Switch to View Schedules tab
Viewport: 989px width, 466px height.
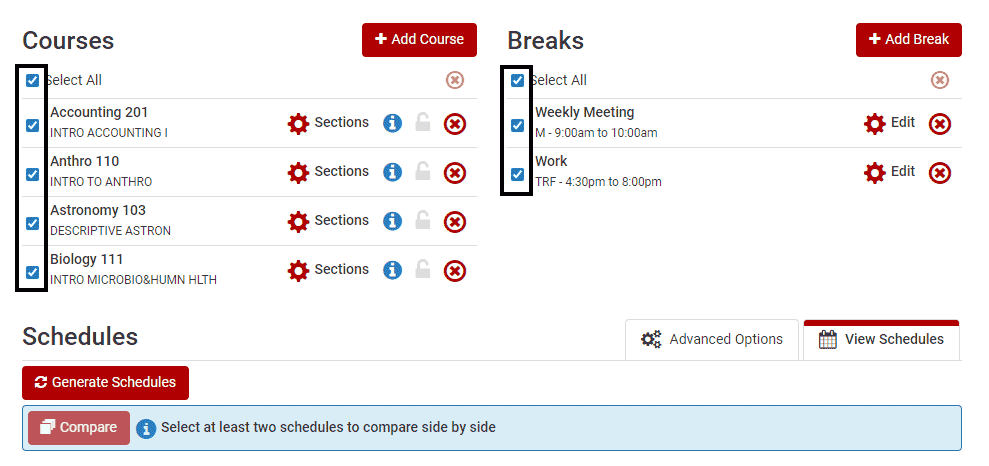[x=881, y=339]
